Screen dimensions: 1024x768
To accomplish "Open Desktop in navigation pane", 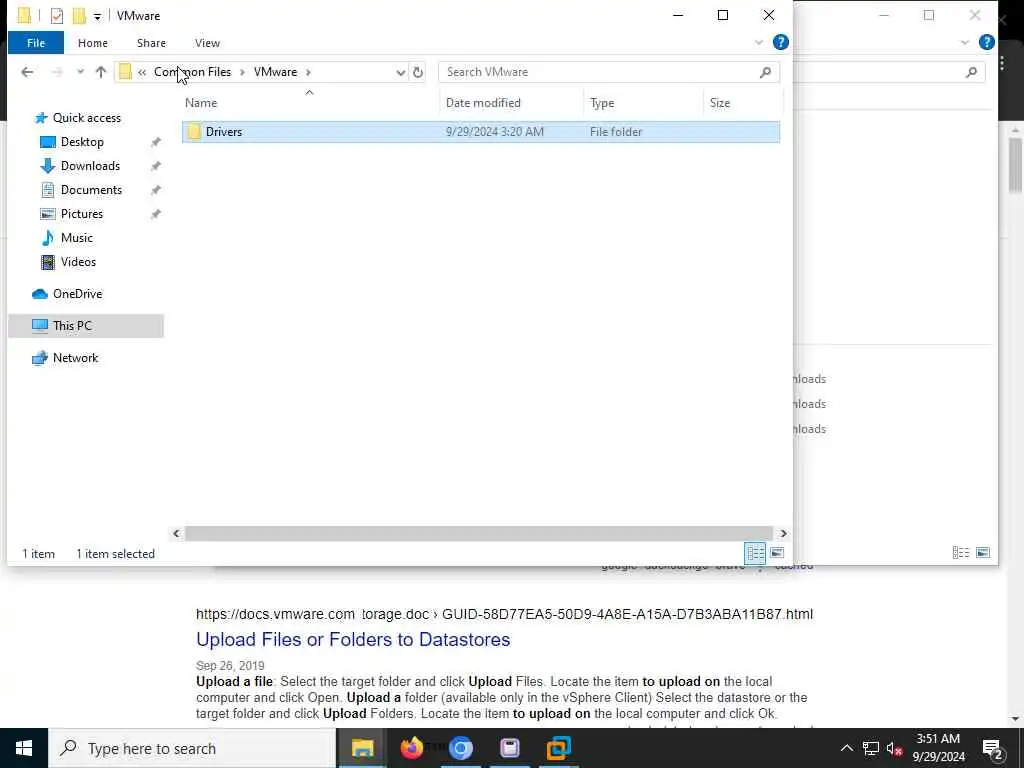I will click(82, 142).
